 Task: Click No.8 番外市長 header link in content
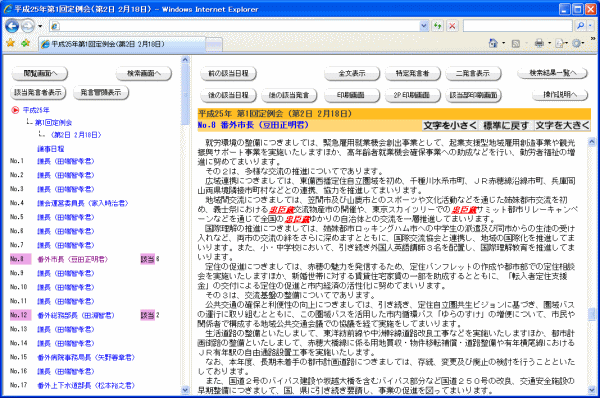(x=253, y=125)
